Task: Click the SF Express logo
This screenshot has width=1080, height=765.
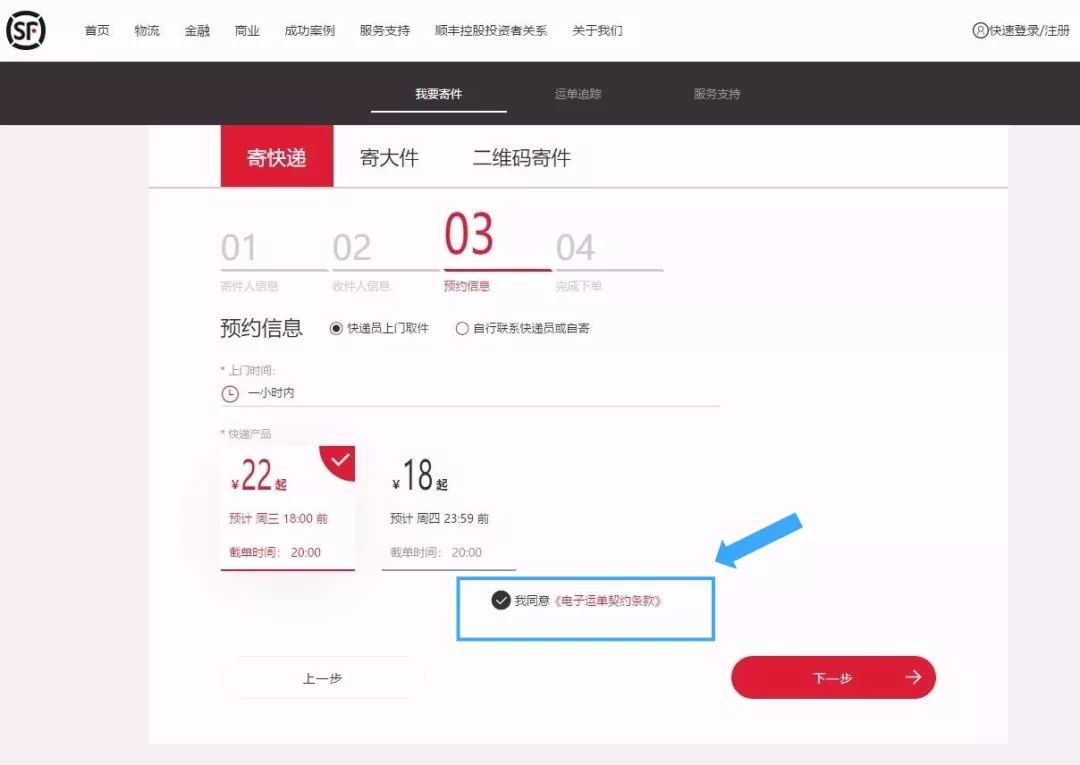Action: pos(27,29)
